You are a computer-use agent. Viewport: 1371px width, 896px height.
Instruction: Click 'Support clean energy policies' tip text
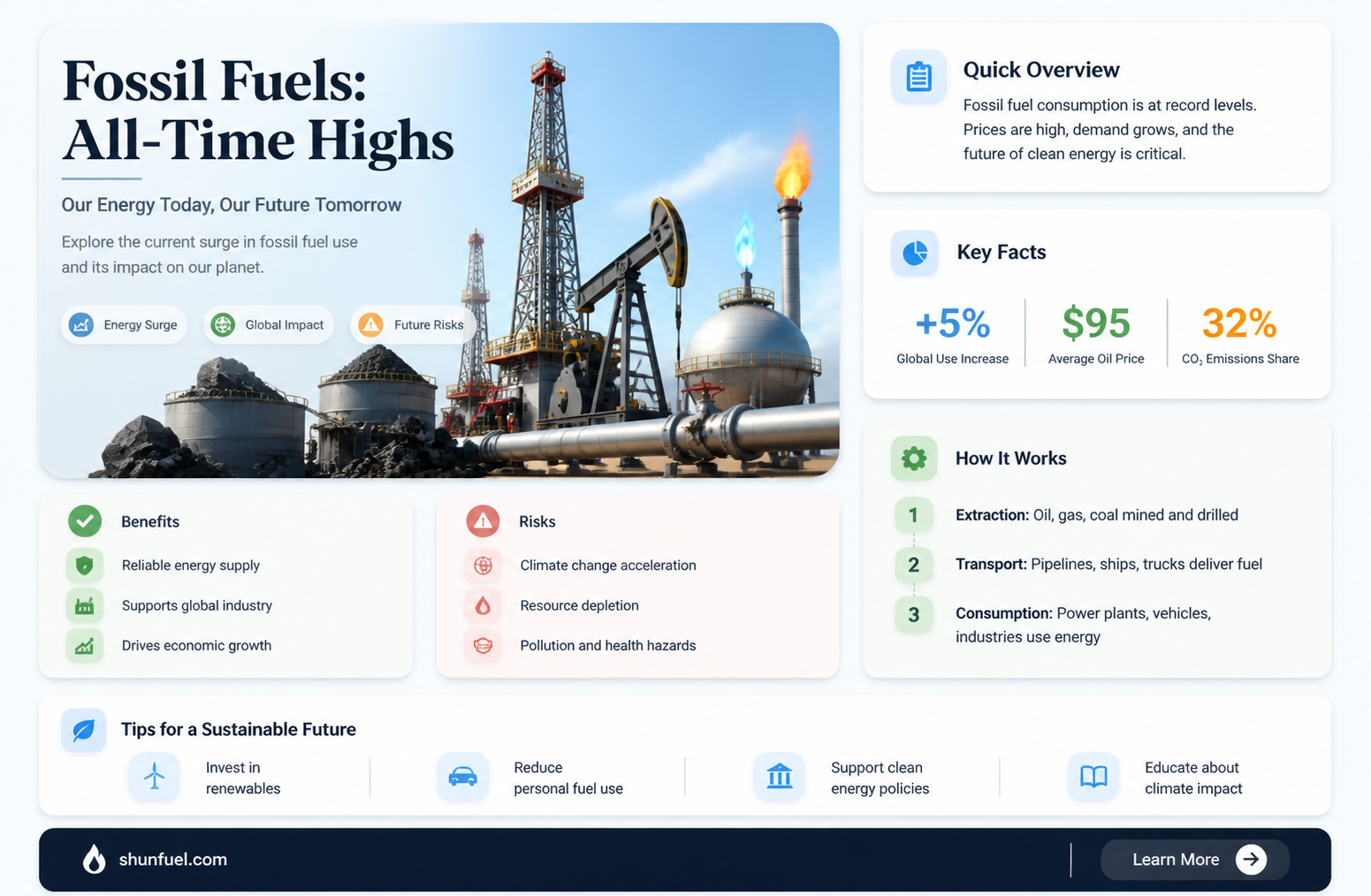point(880,778)
